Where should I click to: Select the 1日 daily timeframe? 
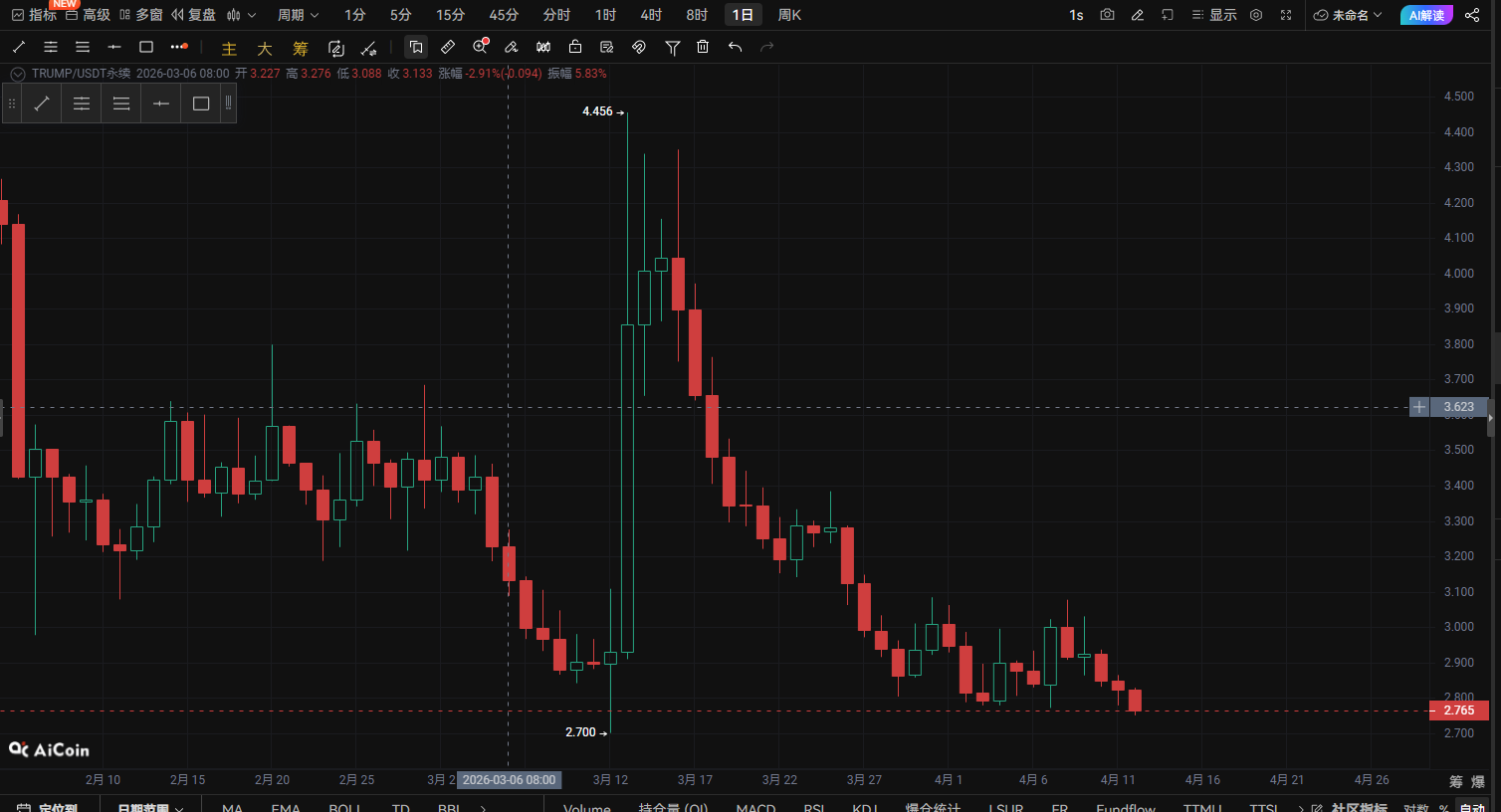coord(743,15)
